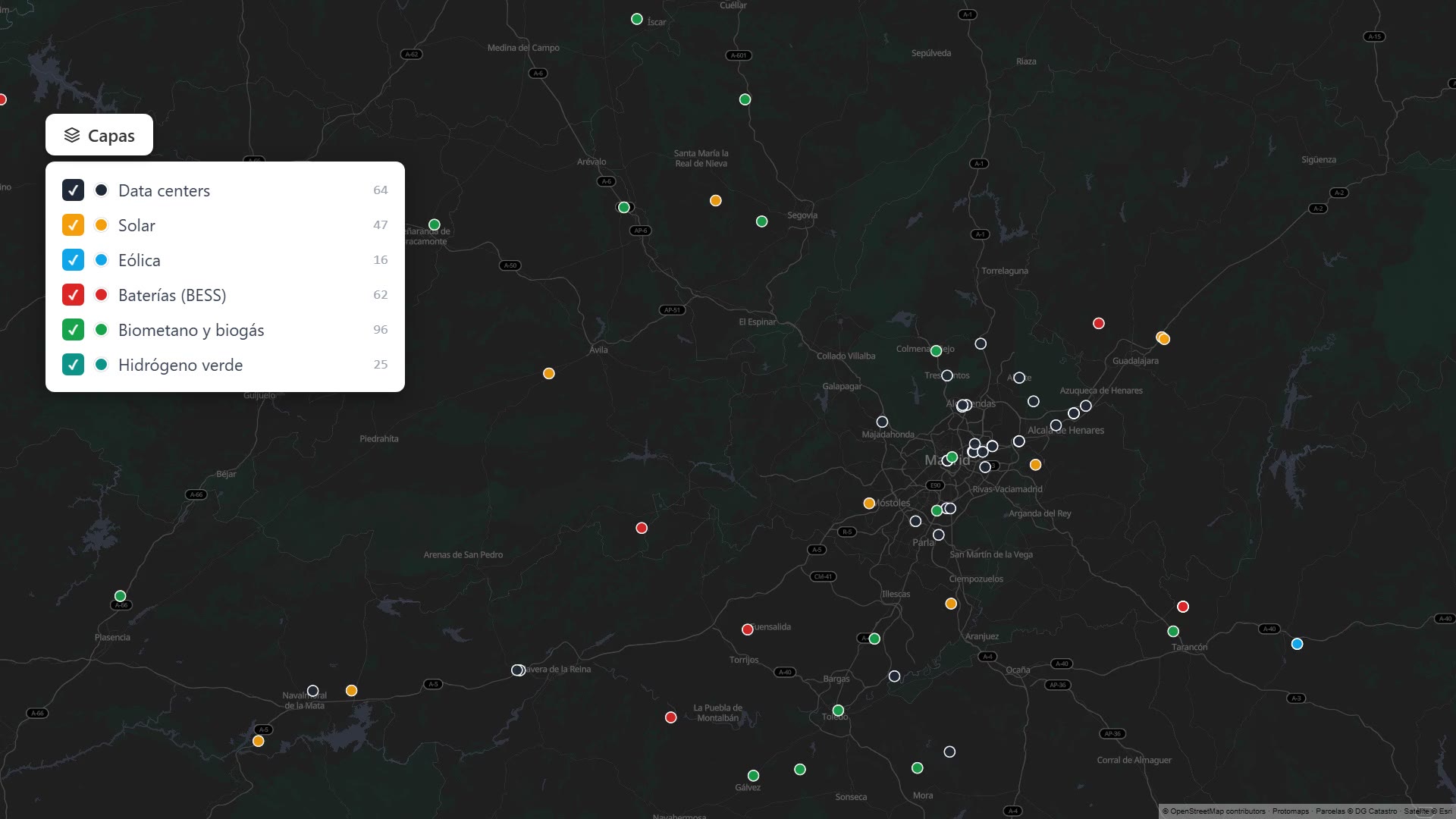Uncheck the Biometano y biogás checkbox
The height and width of the screenshot is (819, 1456).
pyautogui.click(x=73, y=330)
